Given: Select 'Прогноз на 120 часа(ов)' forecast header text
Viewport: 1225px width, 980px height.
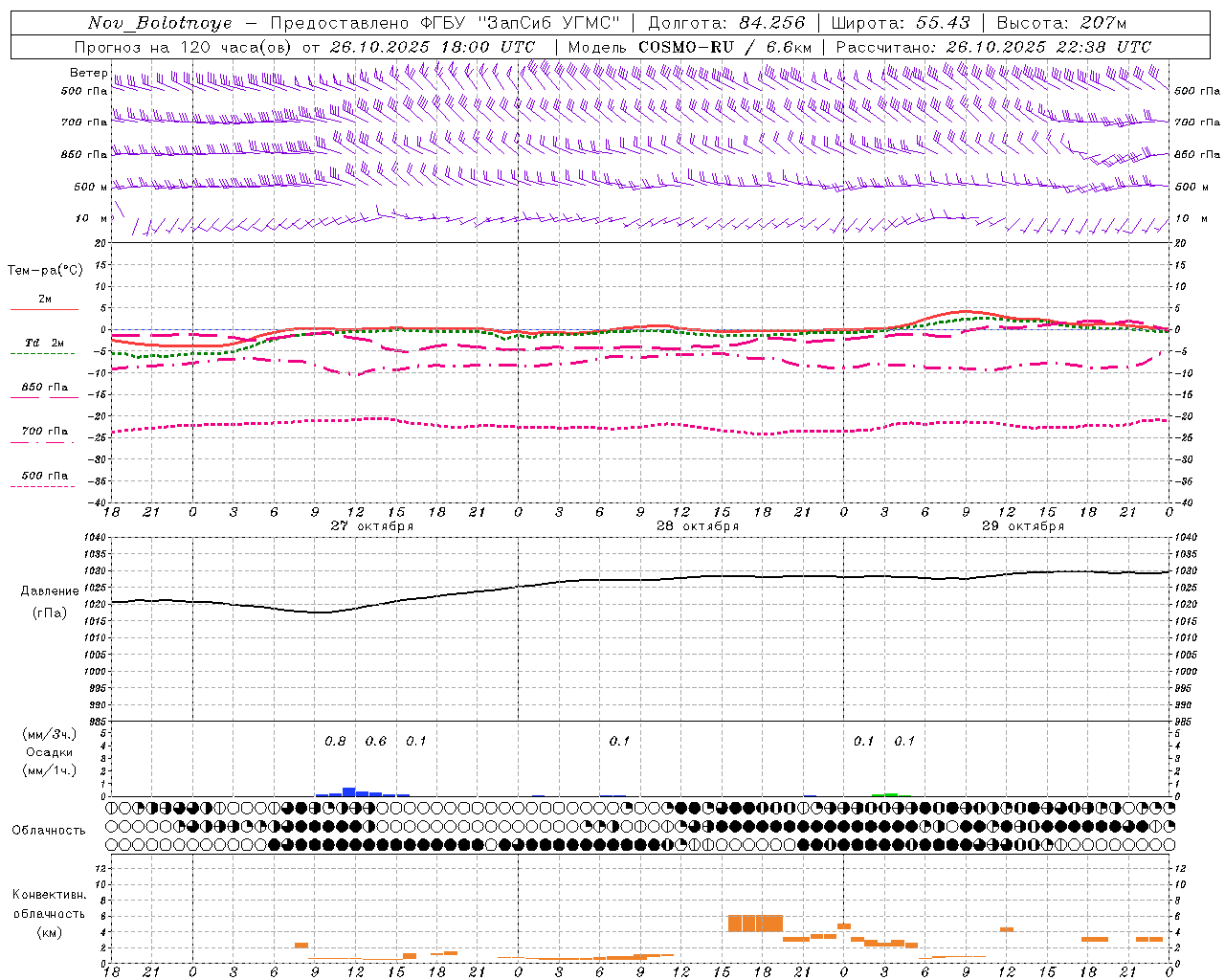Looking at the screenshot, I should [x=183, y=47].
